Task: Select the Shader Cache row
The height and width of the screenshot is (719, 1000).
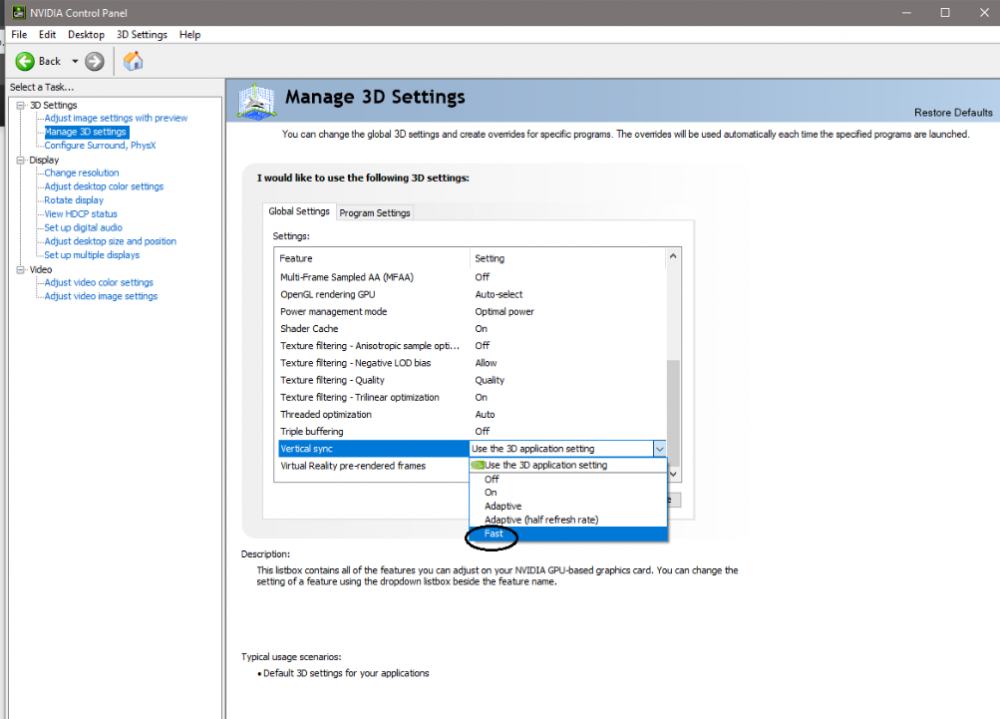Action: click(x=472, y=329)
